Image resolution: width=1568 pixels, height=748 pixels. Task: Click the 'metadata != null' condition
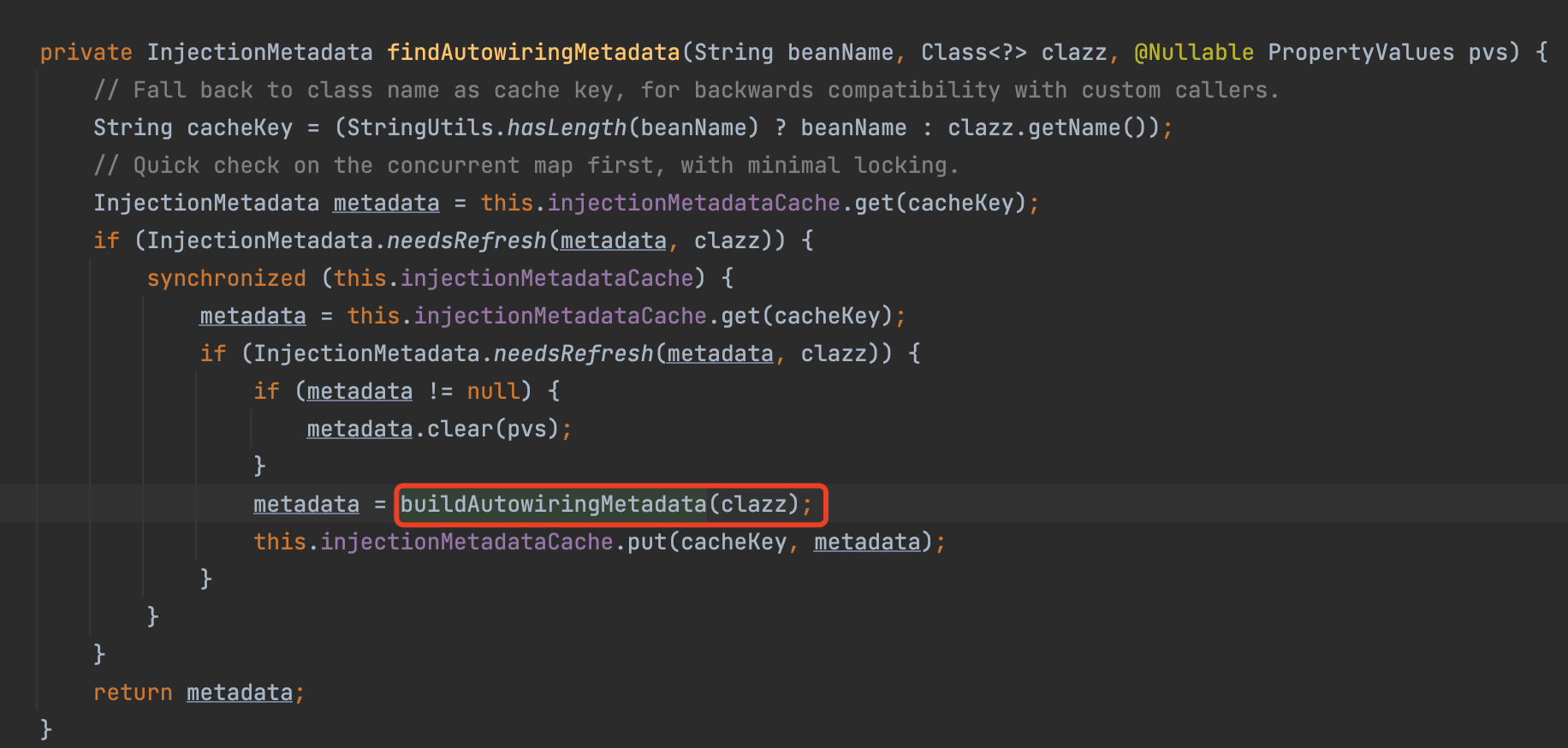click(413, 391)
